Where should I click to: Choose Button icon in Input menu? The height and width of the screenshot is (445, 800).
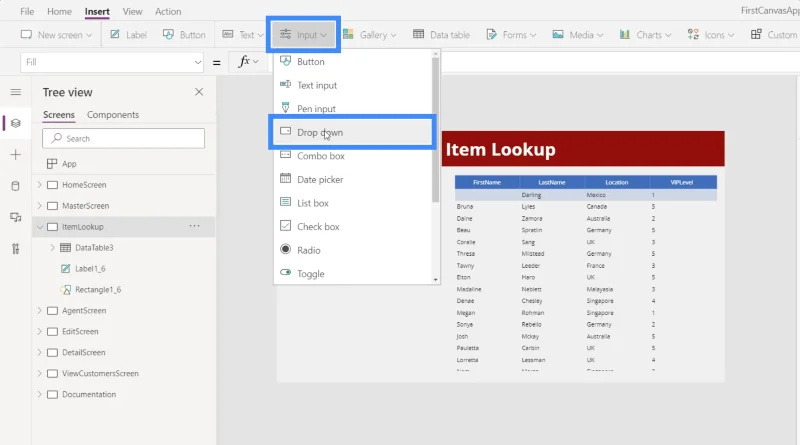(286, 61)
